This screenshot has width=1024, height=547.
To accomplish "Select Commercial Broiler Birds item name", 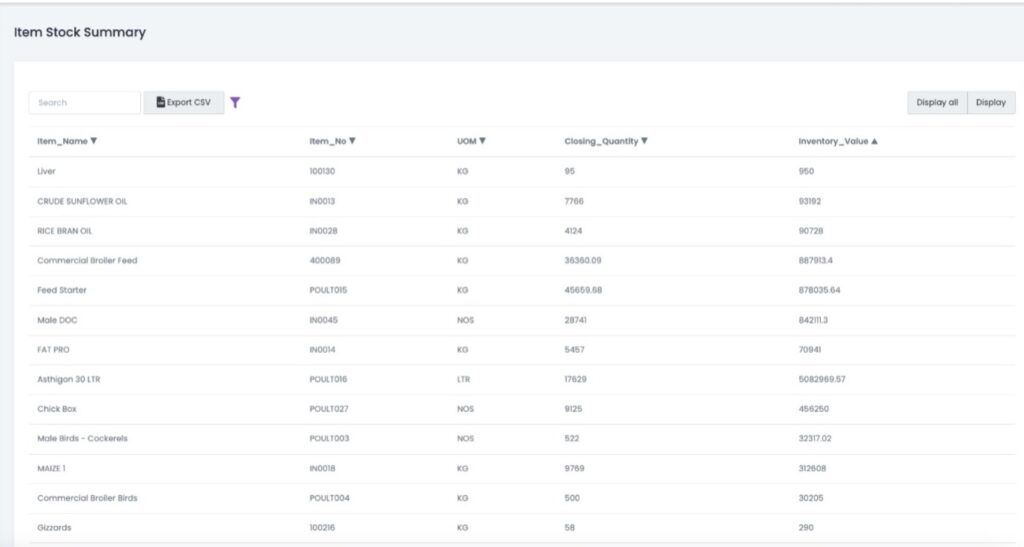I will click(x=88, y=498).
